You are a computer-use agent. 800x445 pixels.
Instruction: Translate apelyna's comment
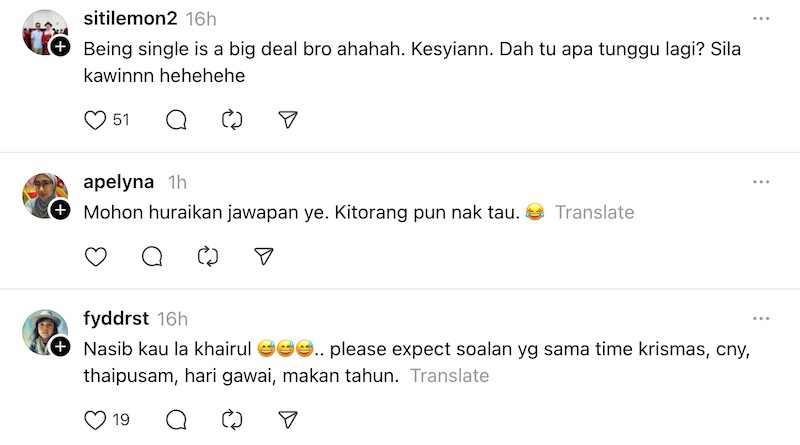coord(594,212)
